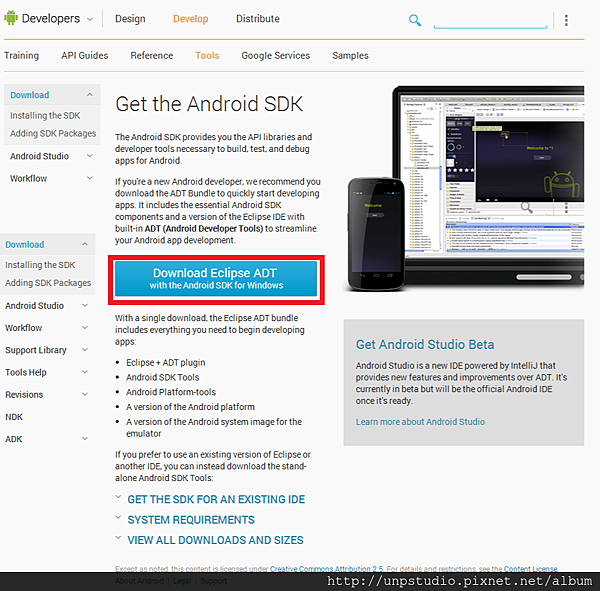Image resolution: width=600 pixels, height=591 pixels.
Task: Expand the ADK chevron
Action: [85, 439]
